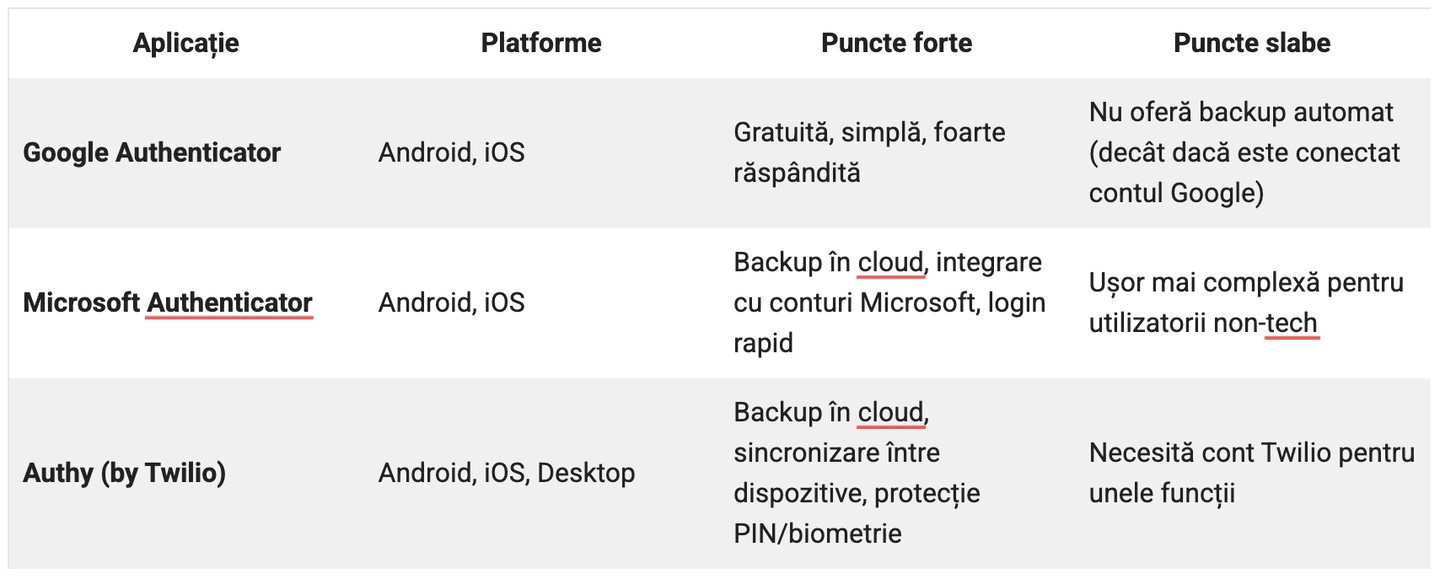The width and height of the screenshot is (1440, 578).
Task: Select the Puncte forte column header
Action: pos(896,43)
